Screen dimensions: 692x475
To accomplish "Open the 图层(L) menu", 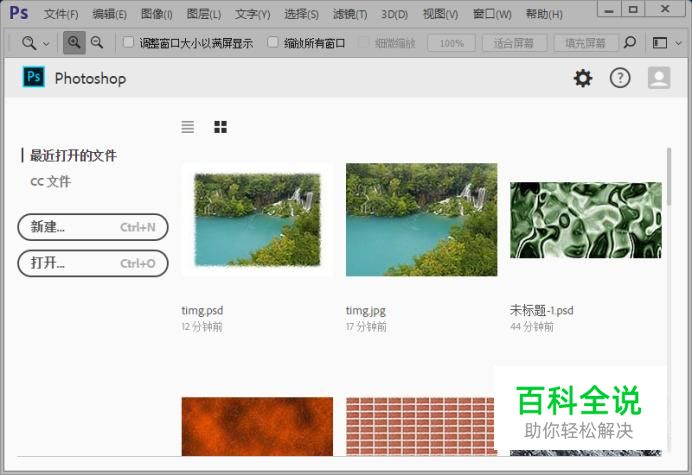I will coord(203,14).
